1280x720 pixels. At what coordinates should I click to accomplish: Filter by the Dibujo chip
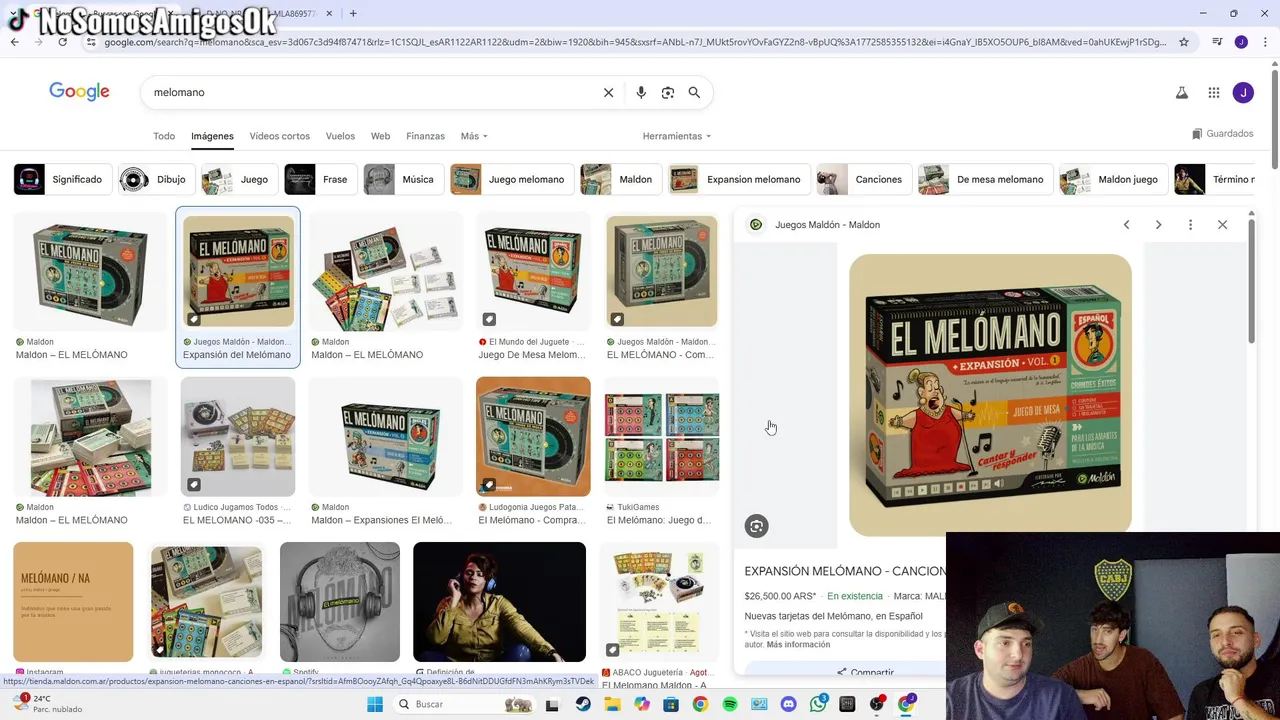point(155,179)
